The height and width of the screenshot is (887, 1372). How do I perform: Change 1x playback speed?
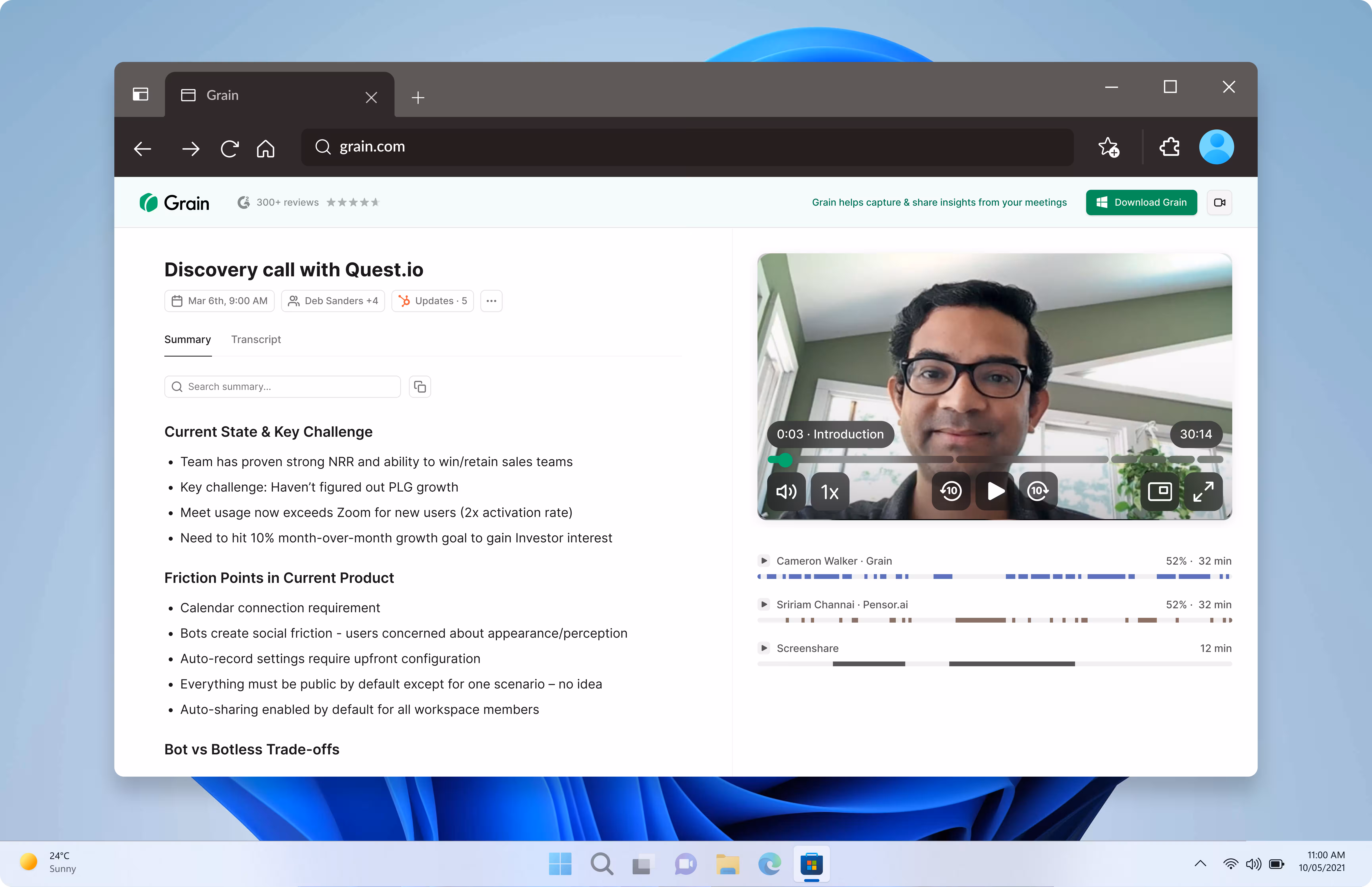coord(830,491)
